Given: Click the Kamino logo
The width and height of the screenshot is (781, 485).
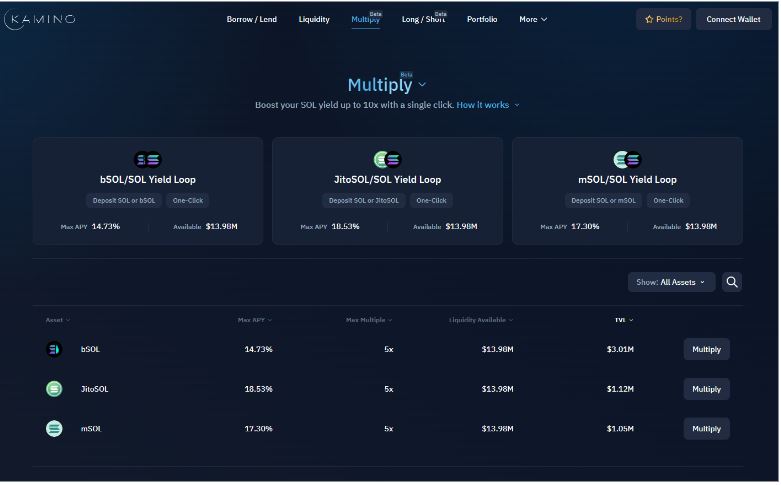Looking at the screenshot, I should (40, 19).
